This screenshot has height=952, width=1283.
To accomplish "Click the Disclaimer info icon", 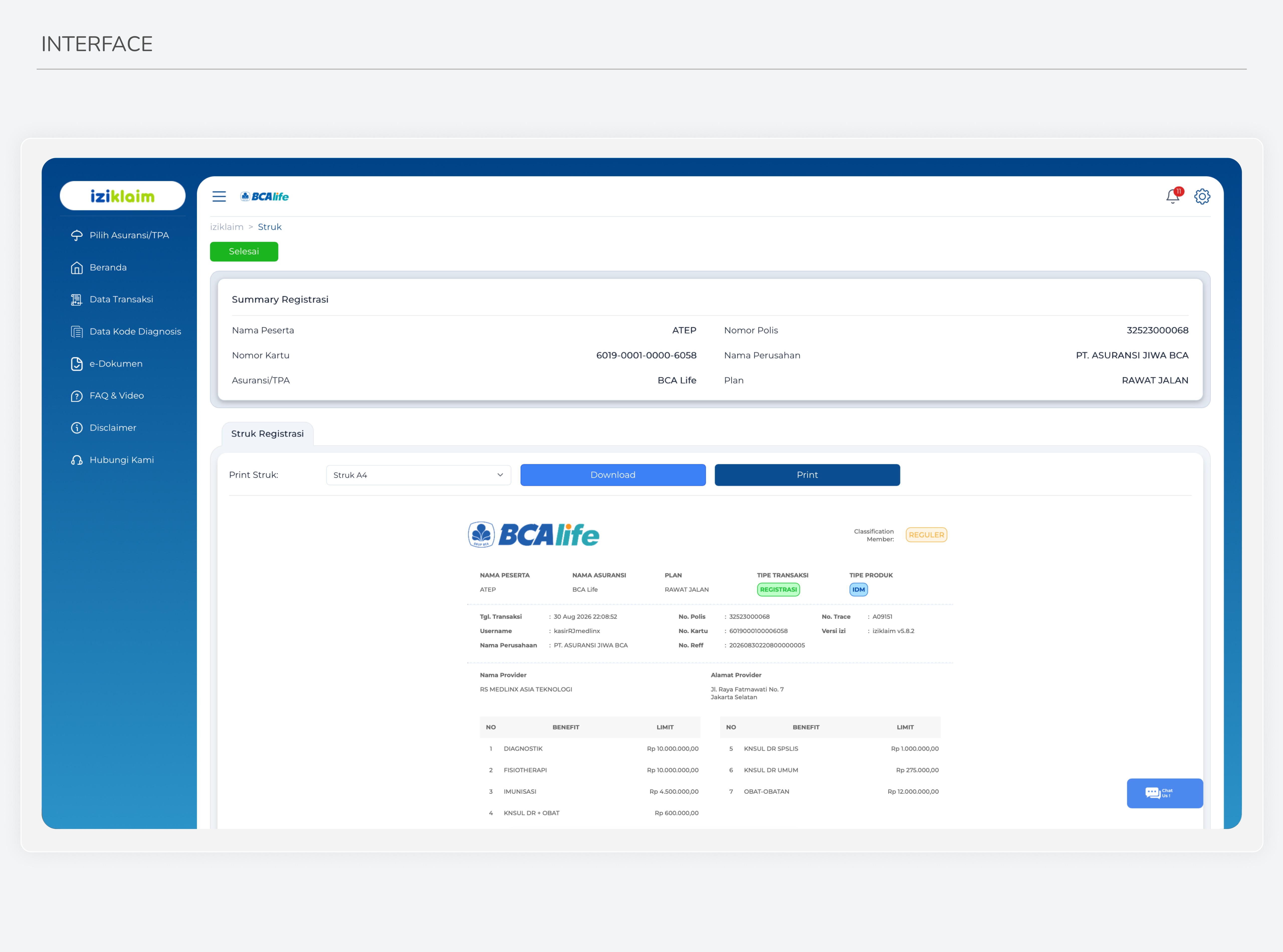I will [x=77, y=428].
